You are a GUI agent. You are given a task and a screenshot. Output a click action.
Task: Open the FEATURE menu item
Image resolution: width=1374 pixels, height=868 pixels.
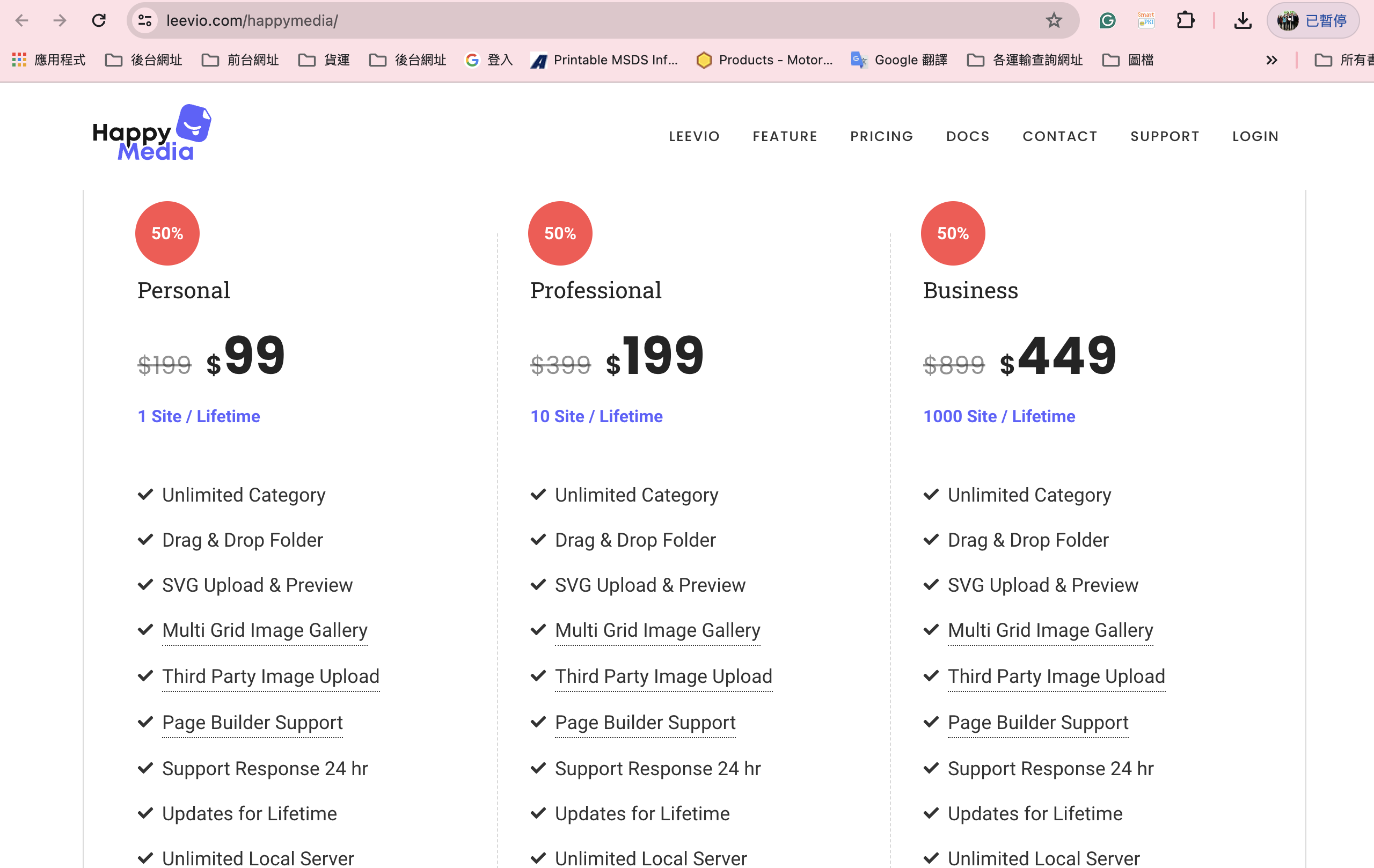pyautogui.click(x=785, y=136)
